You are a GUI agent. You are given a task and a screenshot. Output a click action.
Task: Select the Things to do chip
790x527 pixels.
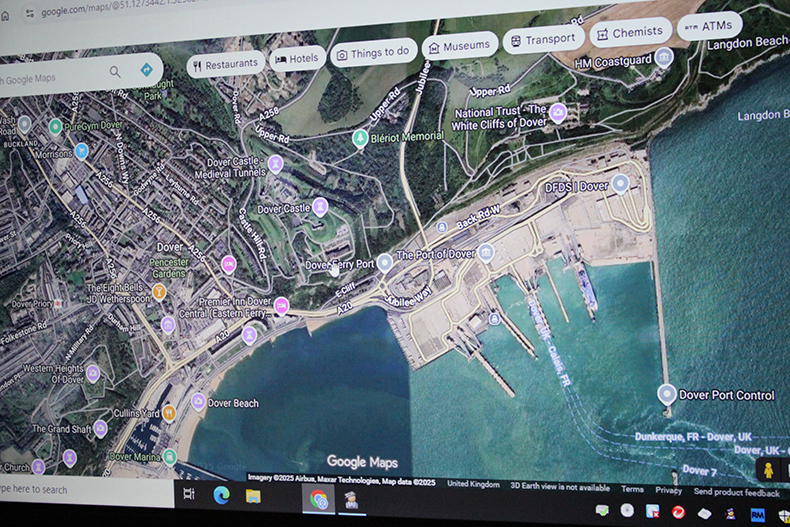(x=373, y=52)
